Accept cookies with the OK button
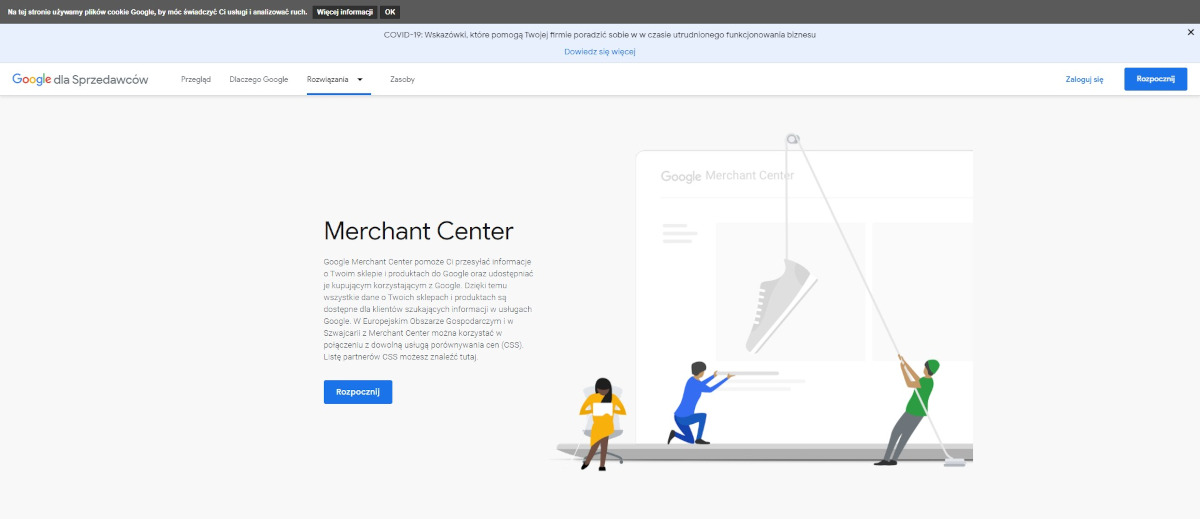 coord(390,12)
